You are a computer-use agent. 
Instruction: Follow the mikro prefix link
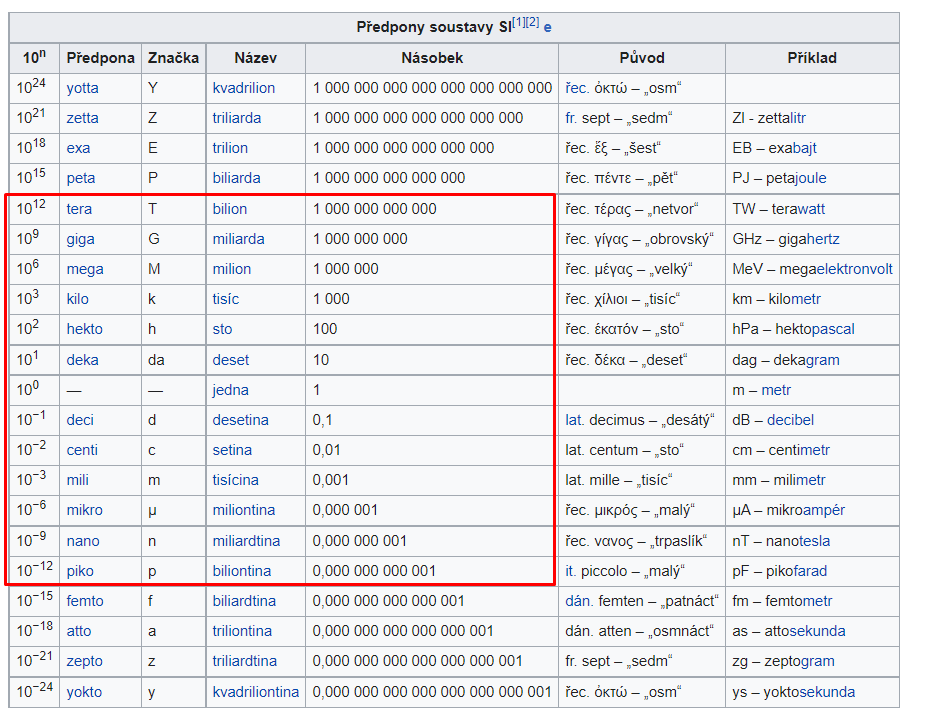(x=84, y=510)
